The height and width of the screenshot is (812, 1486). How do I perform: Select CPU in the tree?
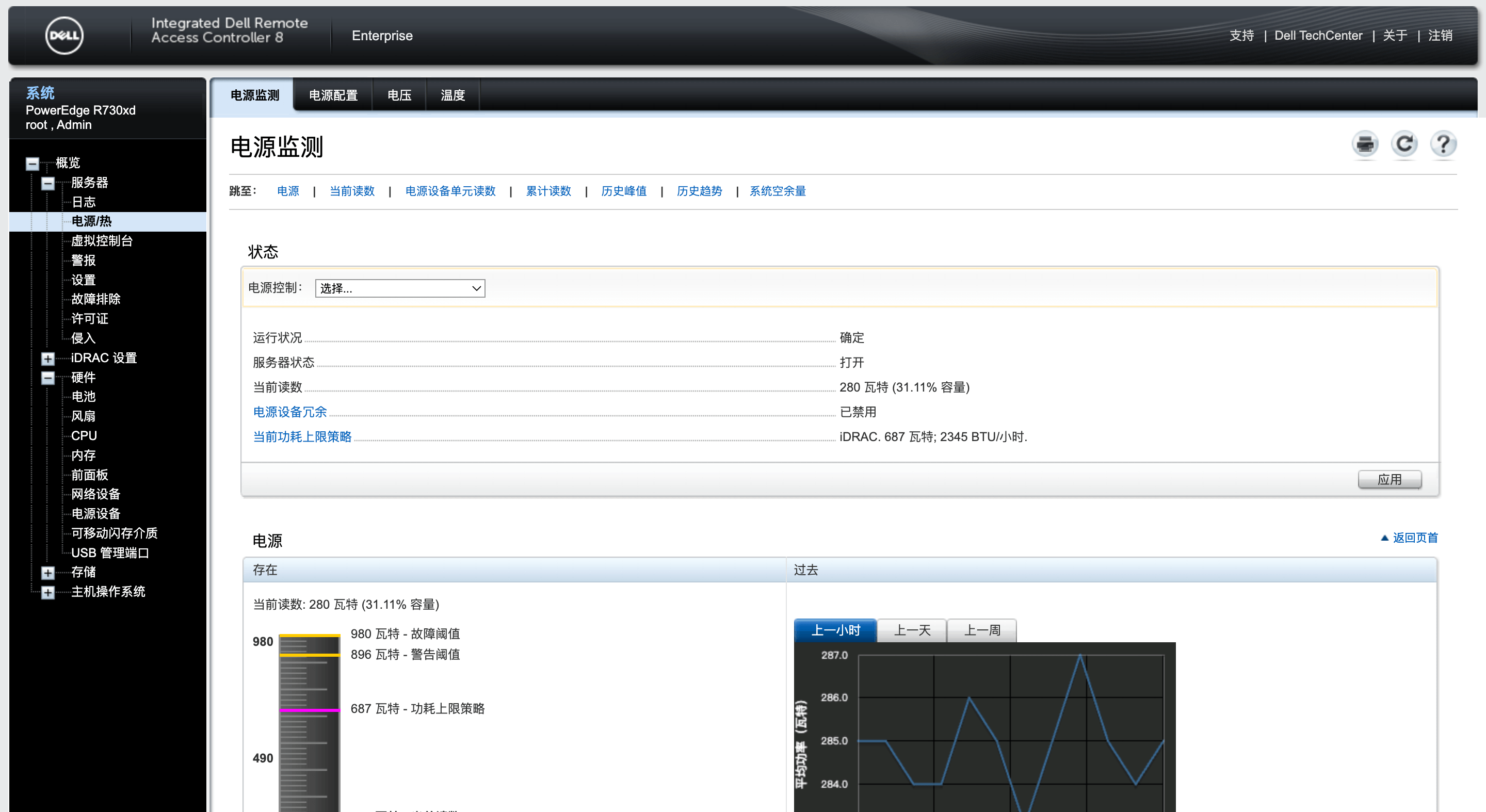[84, 436]
